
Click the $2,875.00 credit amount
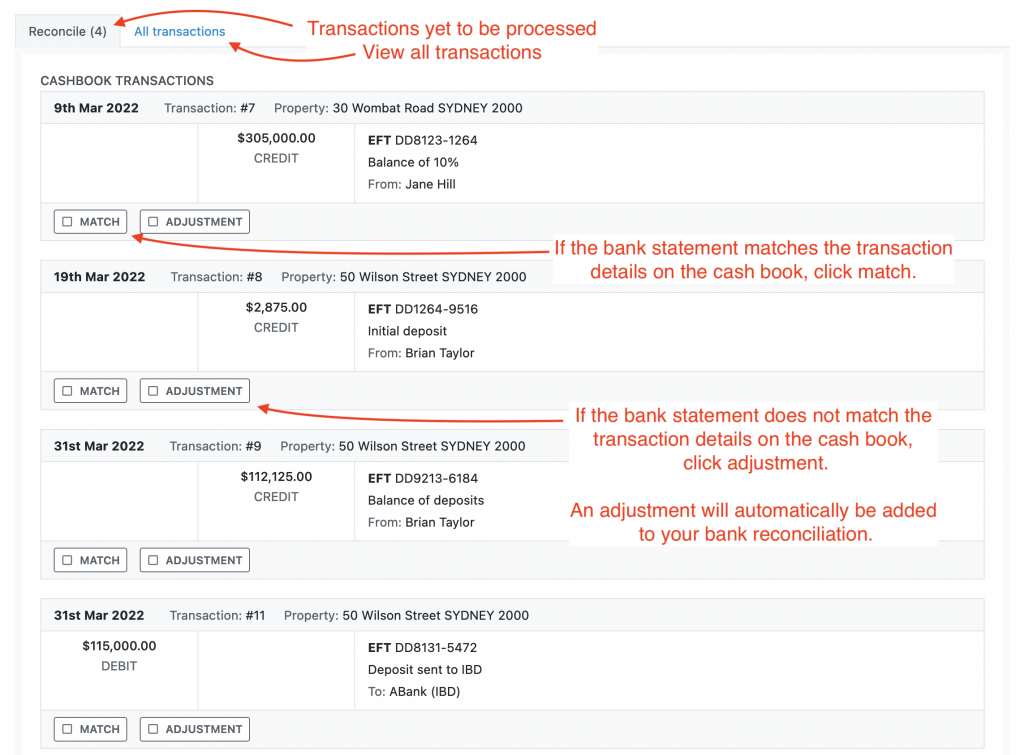[x=276, y=308]
